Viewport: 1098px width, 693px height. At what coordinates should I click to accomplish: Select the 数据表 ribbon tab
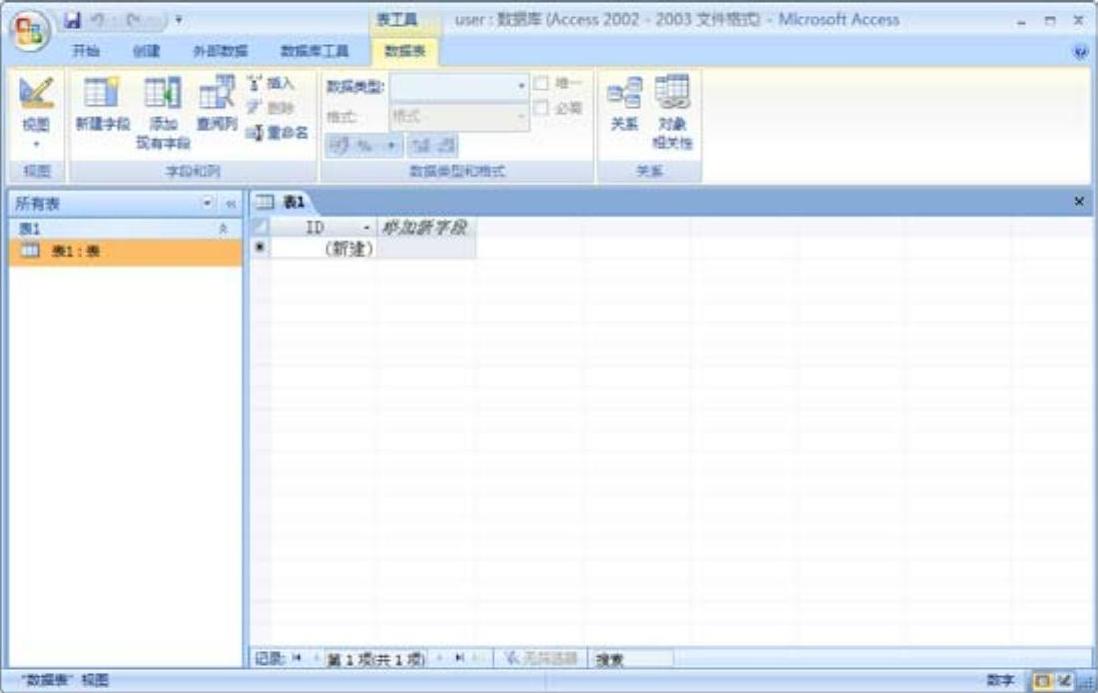pos(405,50)
